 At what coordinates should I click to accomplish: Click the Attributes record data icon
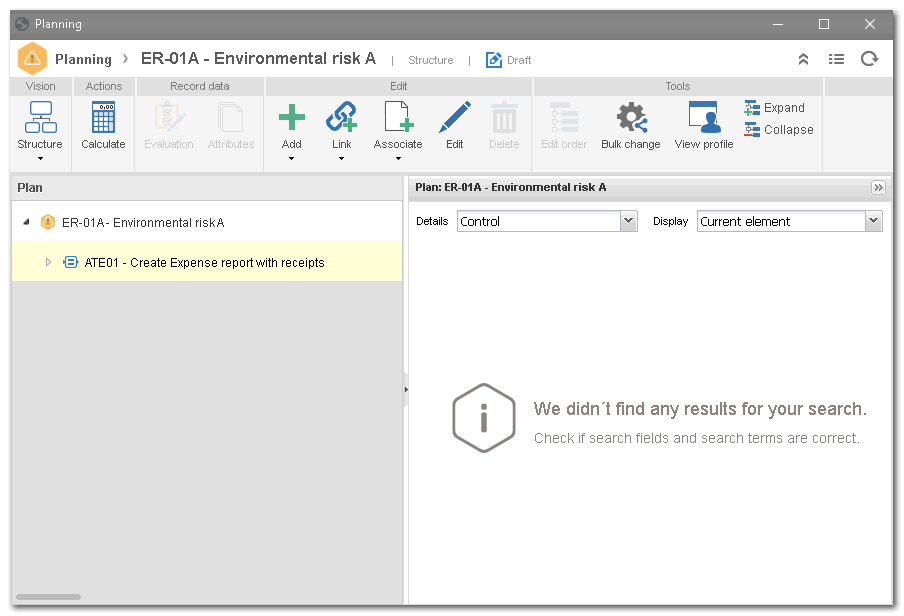[231, 118]
